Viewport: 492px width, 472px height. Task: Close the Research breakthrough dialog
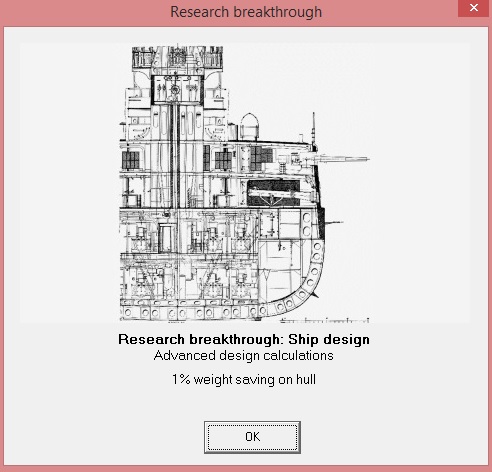pyautogui.click(x=474, y=8)
